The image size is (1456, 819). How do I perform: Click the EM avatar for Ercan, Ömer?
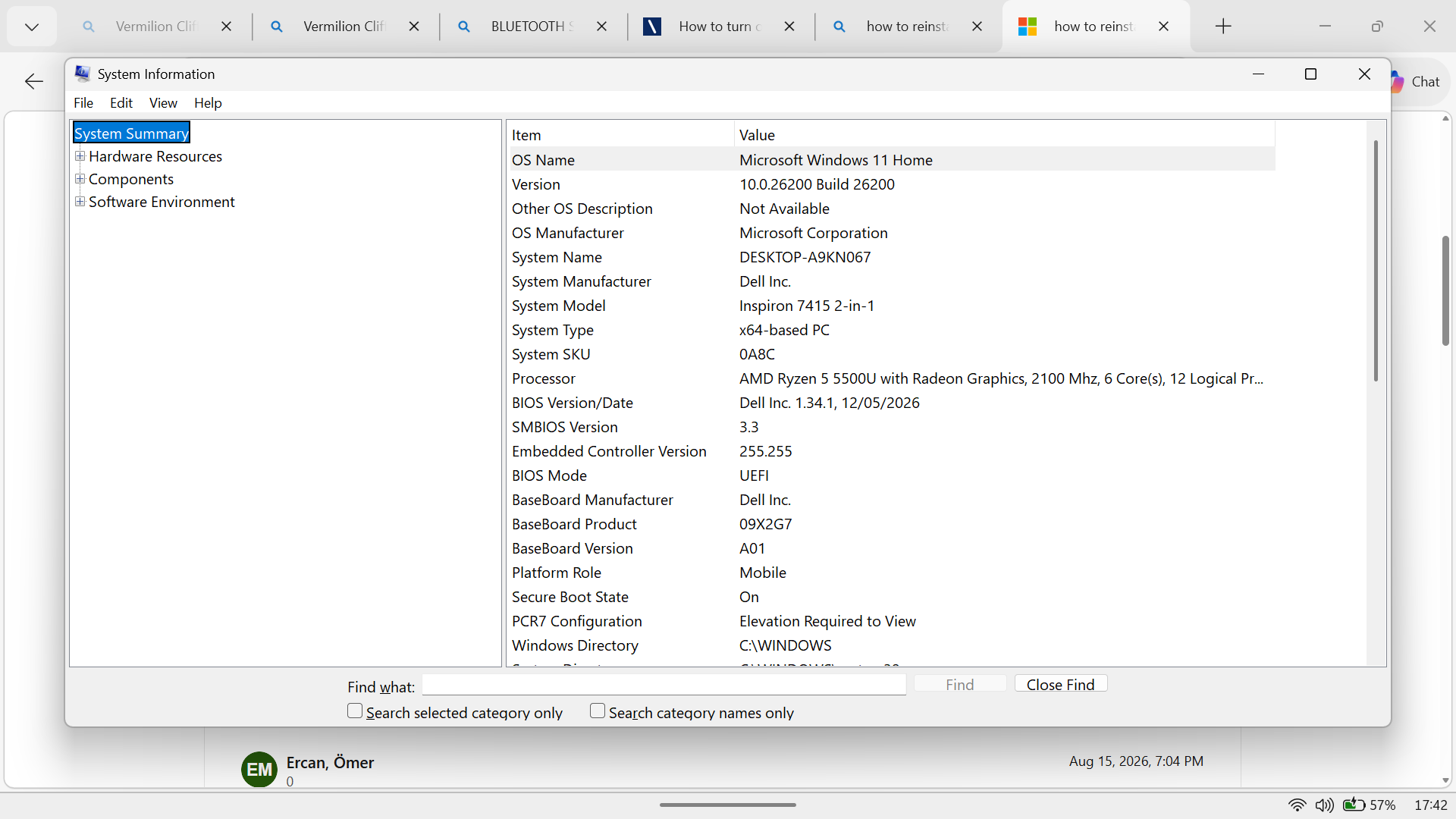tap(259, 769)
